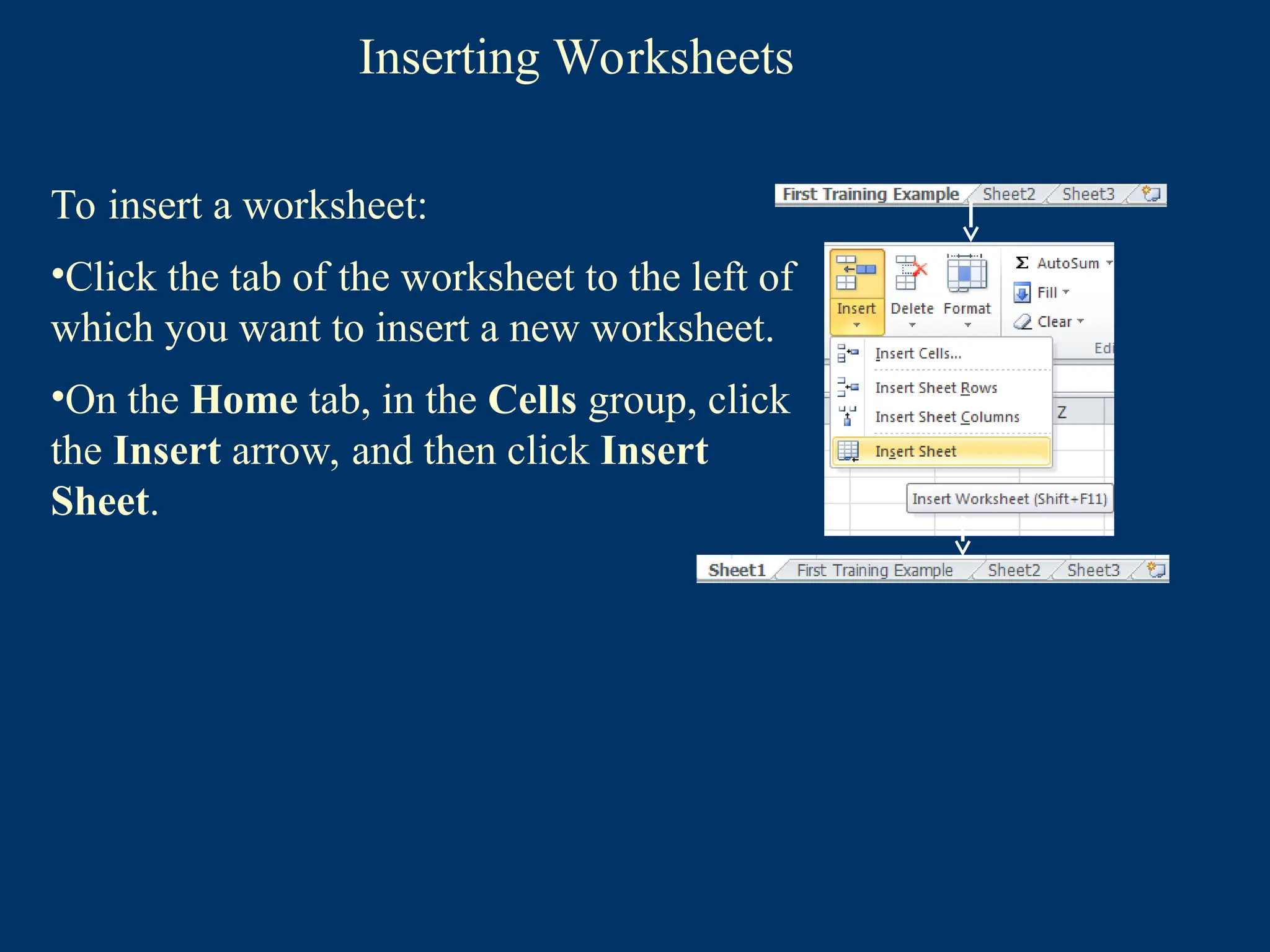The height and width of the screenshot is (952, 1270).
Task: Select the Sheet1 tab in bottom bar
Action: 737,570
